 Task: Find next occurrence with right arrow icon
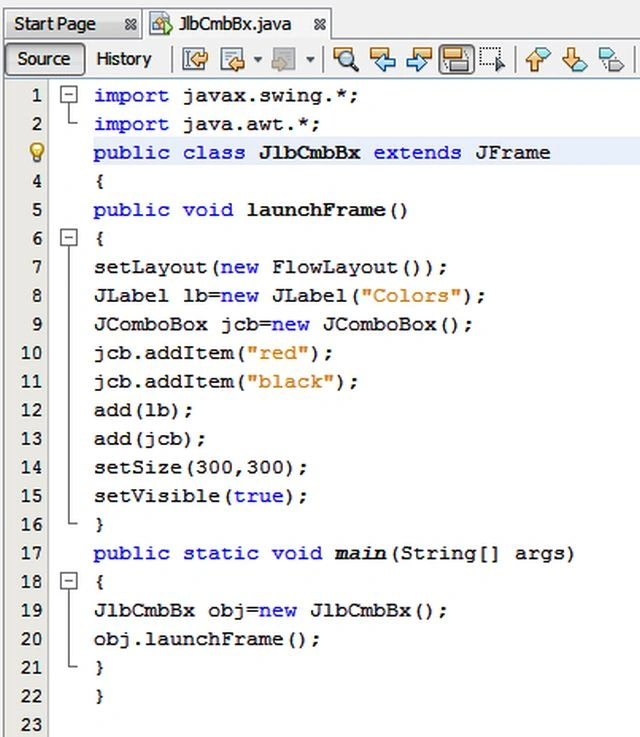(x=419, y=60)
